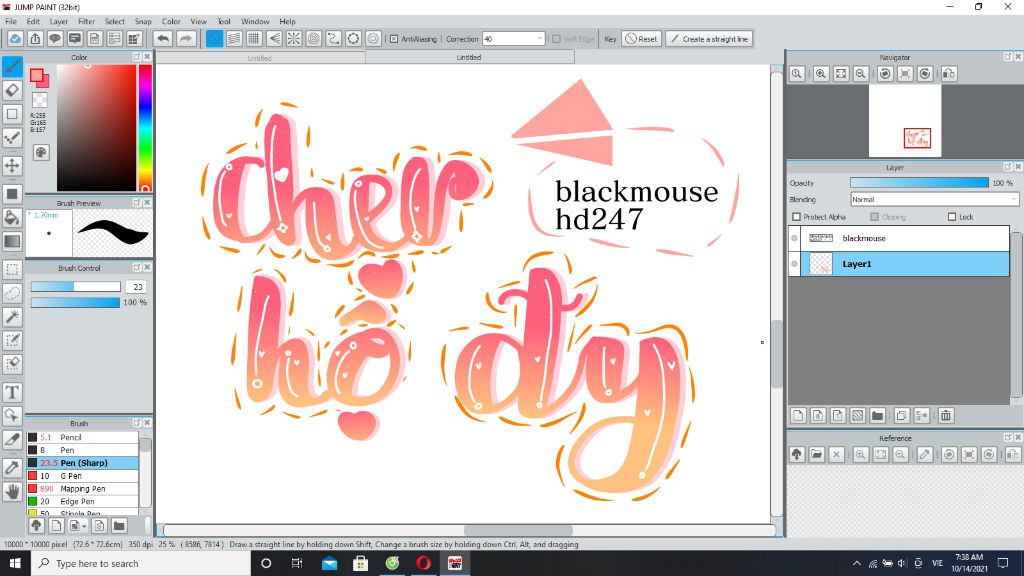Select the Hand tool

(12, 491)
